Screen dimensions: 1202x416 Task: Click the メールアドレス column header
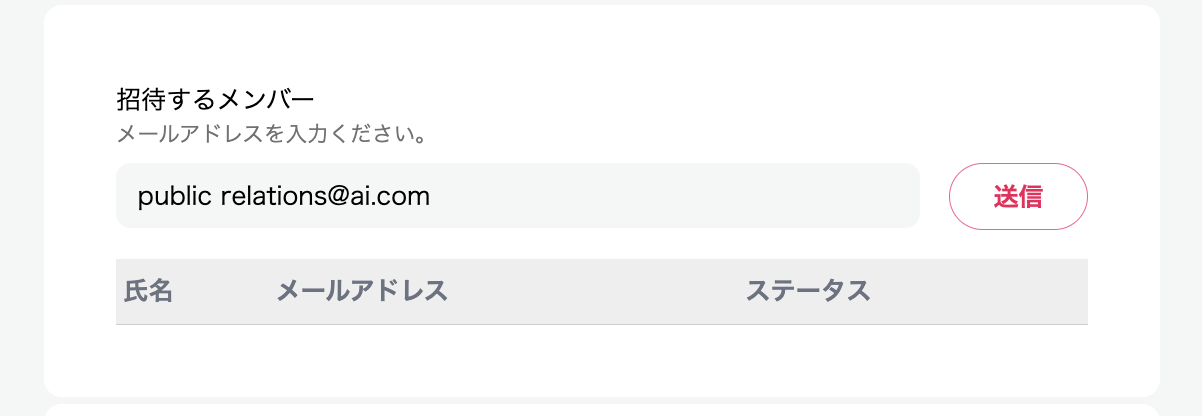(361, 291)
